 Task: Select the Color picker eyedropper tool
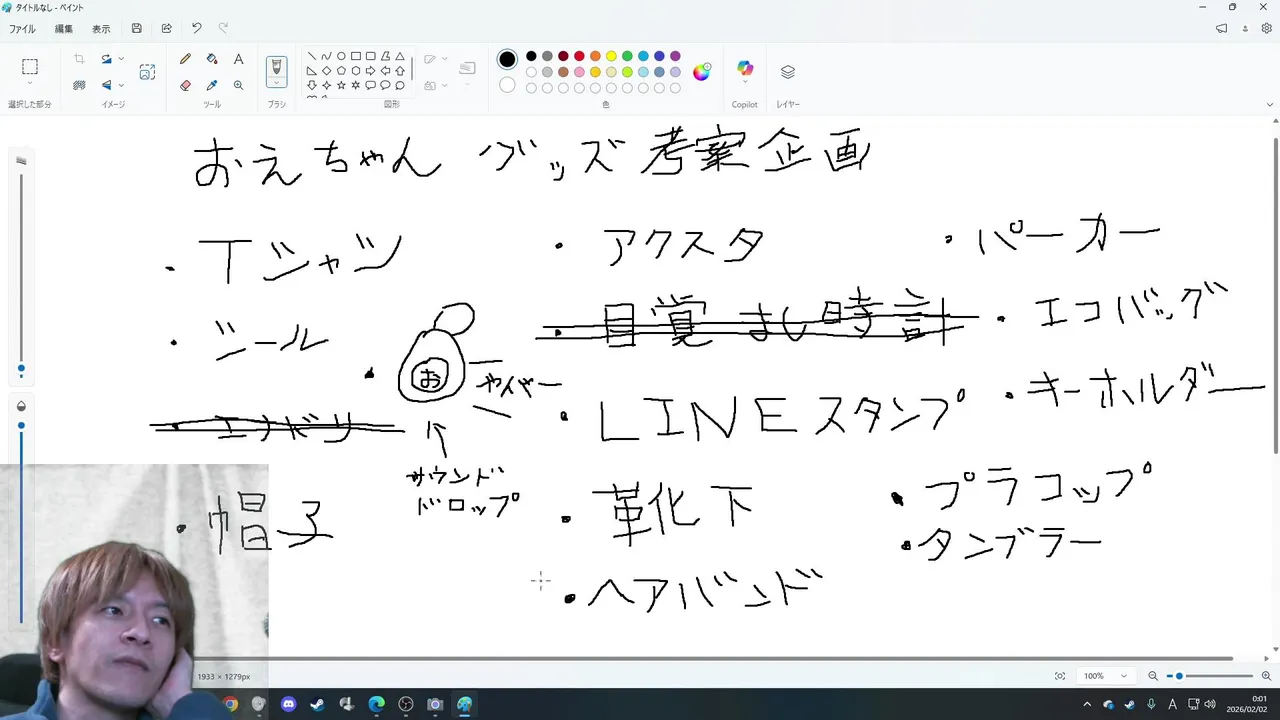(212, 85)
